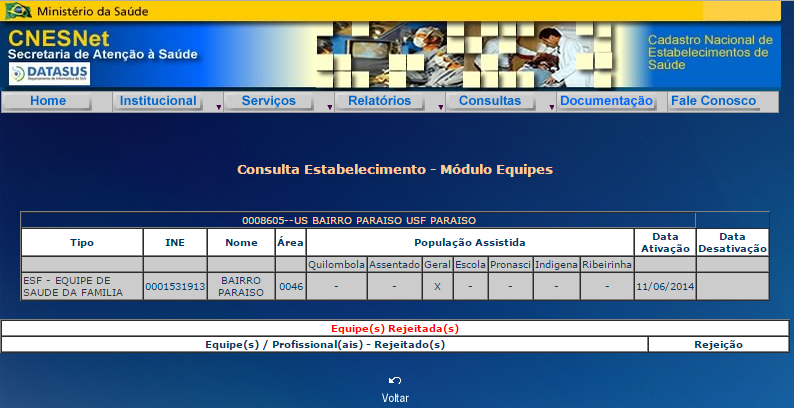Image resolution: width=794 pixels, height=408 pixels.
Task: Click the Escola subheader
Action: (470, 264)
